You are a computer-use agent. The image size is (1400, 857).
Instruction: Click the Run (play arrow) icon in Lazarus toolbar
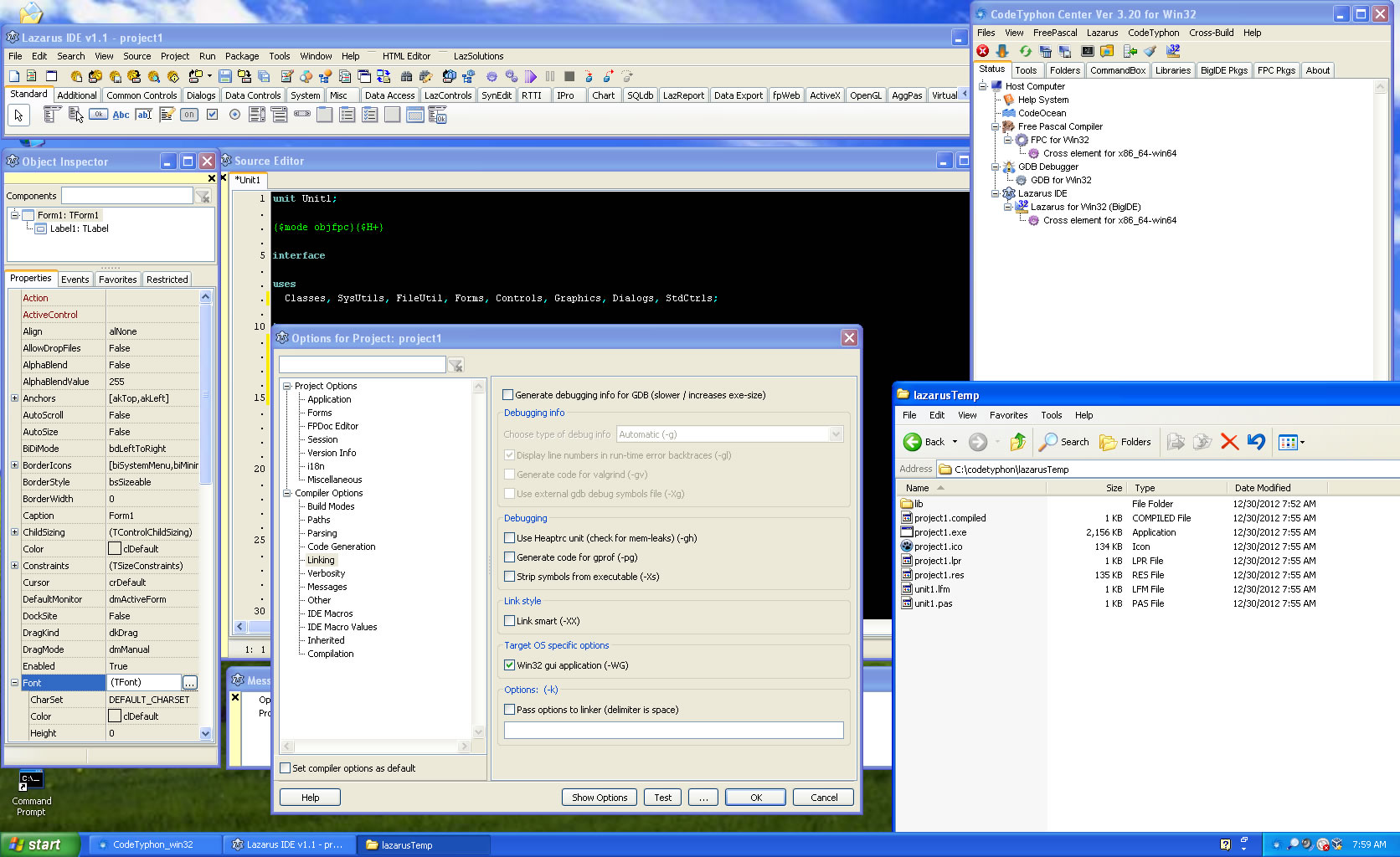(x=531, y=76)
